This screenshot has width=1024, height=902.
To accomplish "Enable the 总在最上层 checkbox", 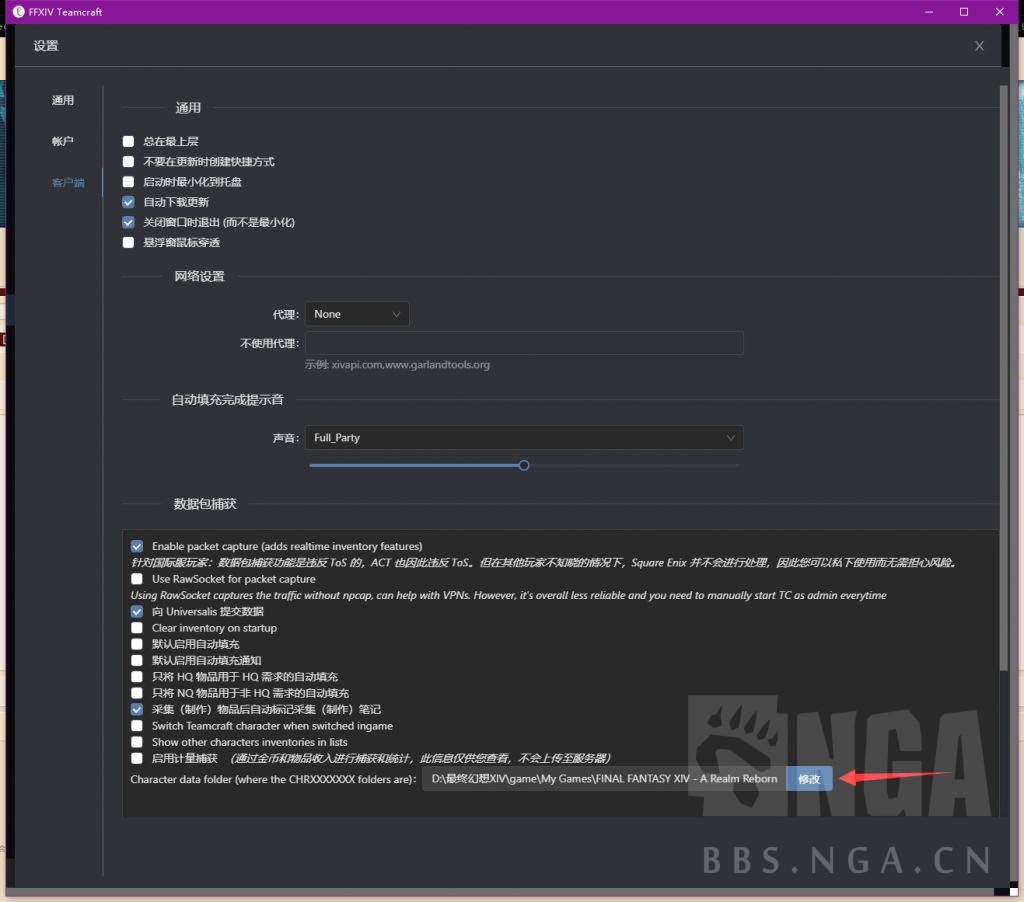I will click(x=128, y=141).
